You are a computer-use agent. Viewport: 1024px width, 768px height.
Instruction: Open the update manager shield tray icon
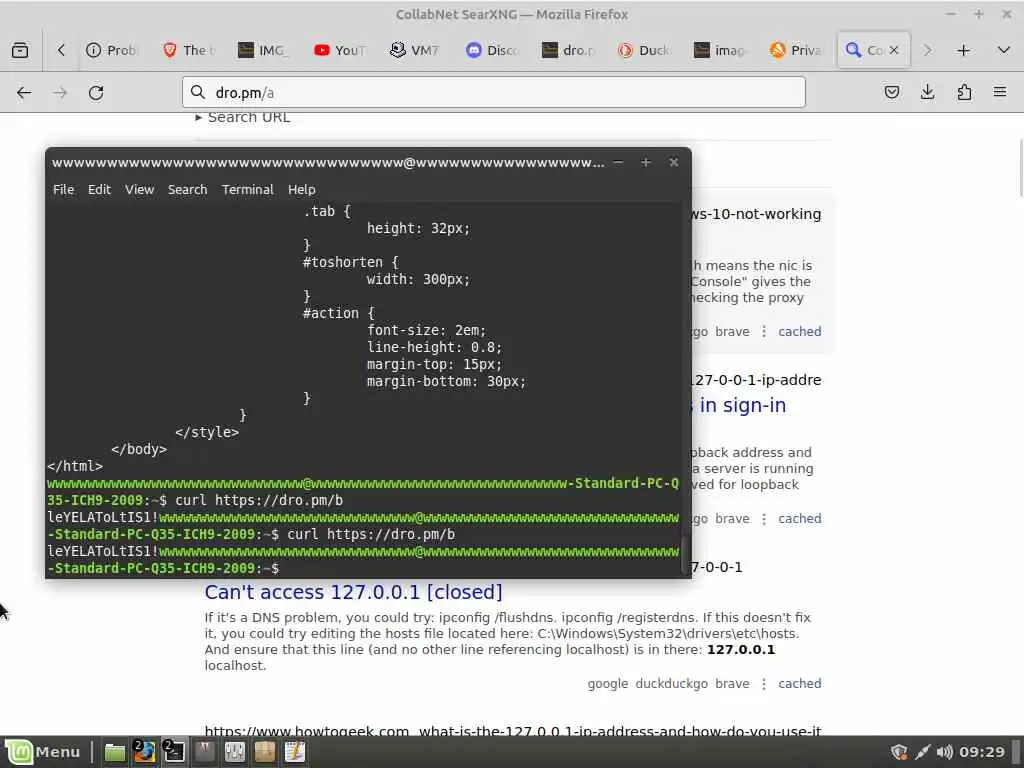pyautogui.click(x=899, y=752)
